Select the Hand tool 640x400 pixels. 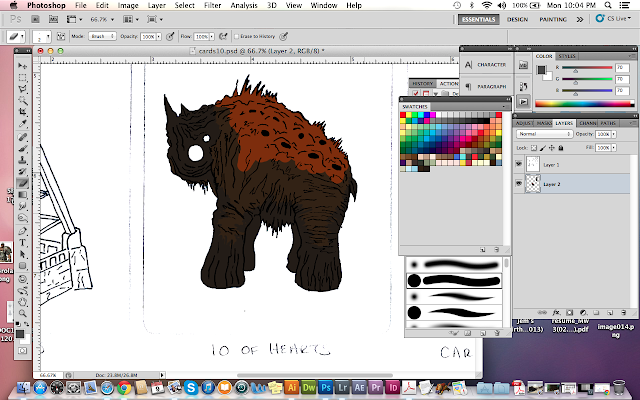pyautogui.click(x=22, y=302)
